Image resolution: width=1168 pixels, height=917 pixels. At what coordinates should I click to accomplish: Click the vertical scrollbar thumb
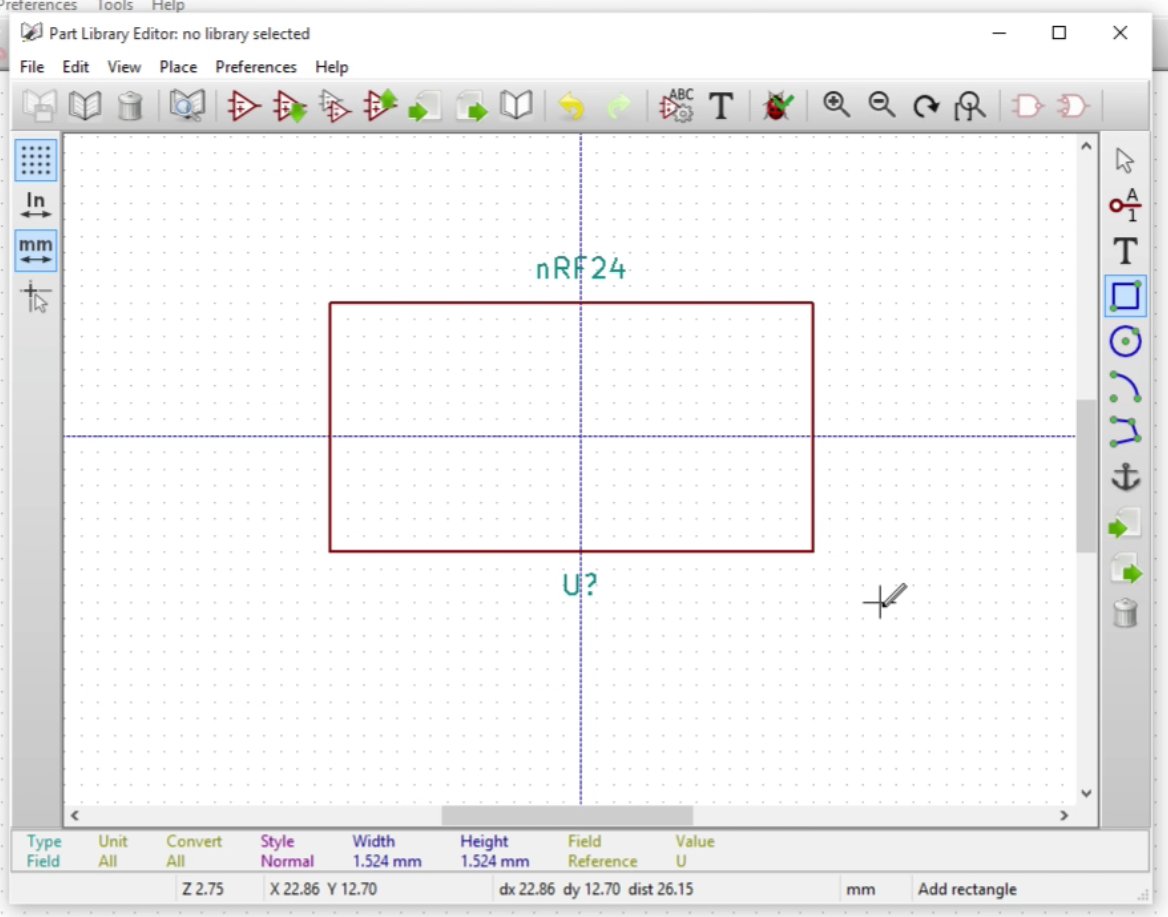click(1086, 475)
